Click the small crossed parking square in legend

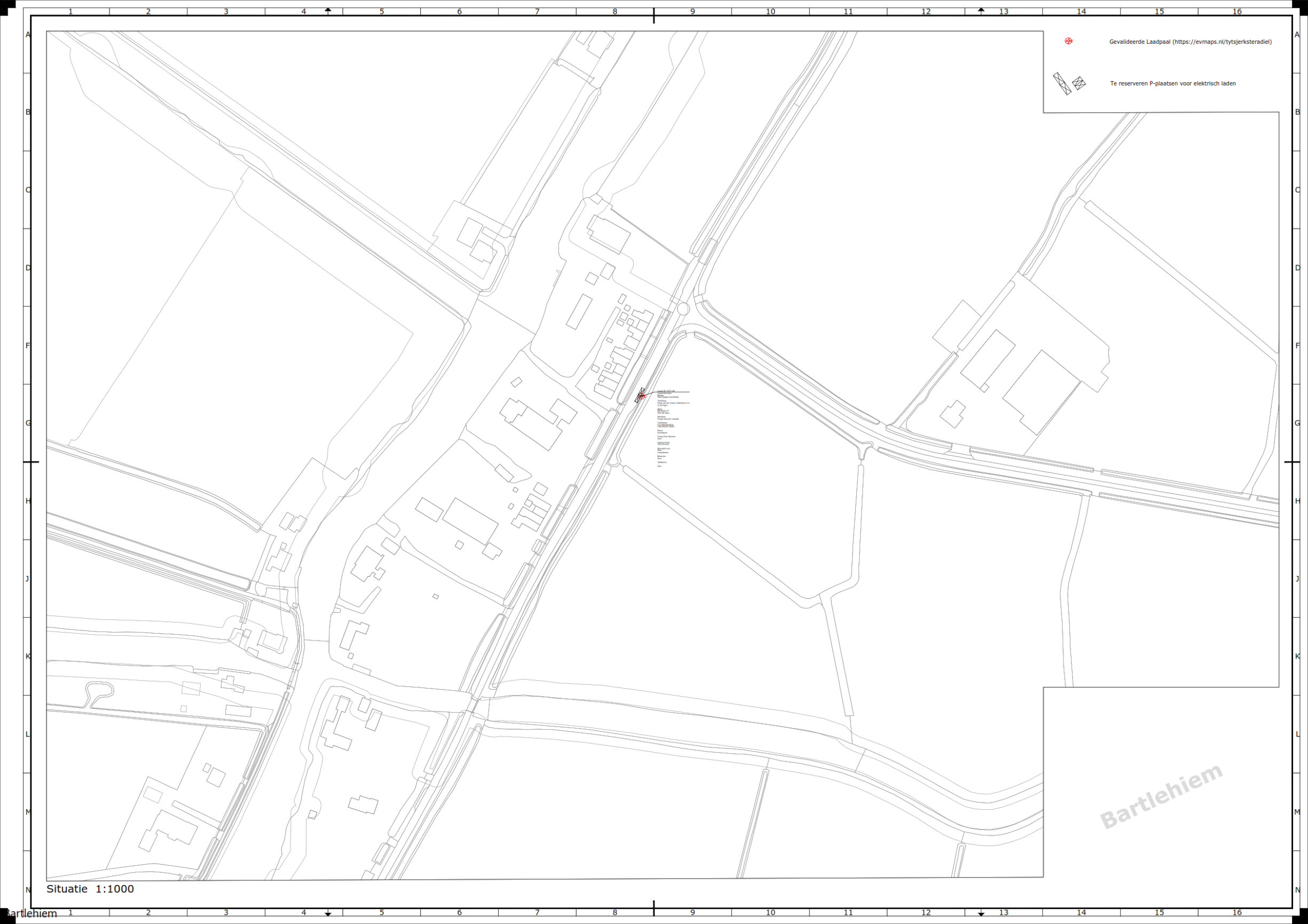(1079, 83)
